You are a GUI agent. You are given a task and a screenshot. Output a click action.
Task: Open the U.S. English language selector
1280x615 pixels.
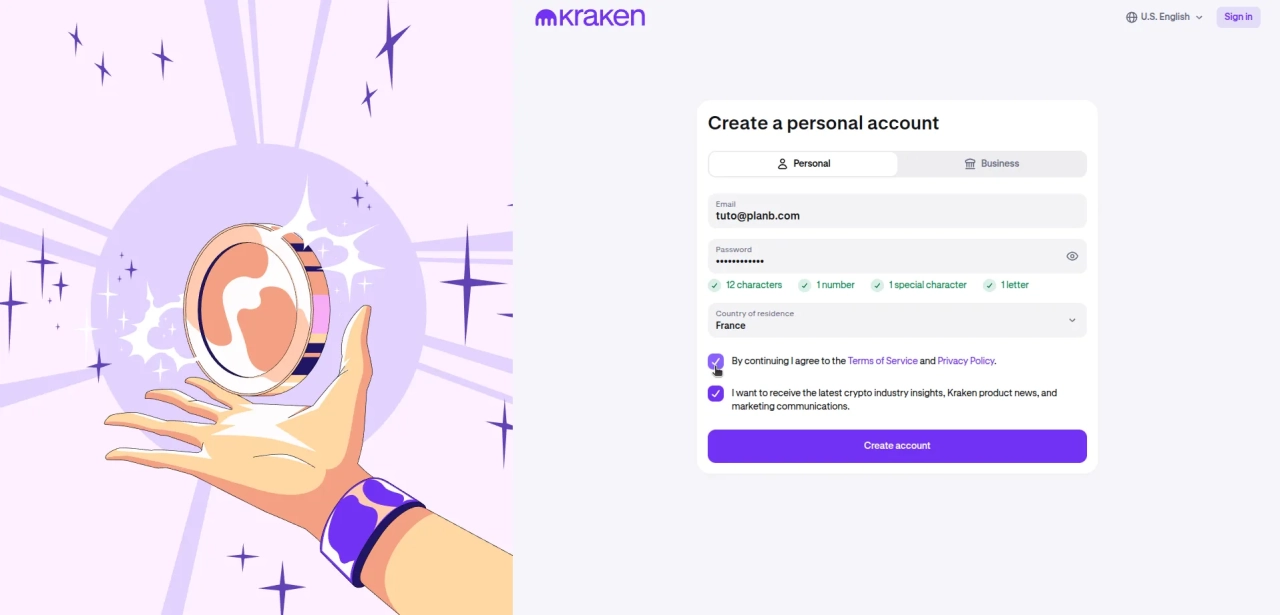pyautogui.click(x=1164, y=17)
